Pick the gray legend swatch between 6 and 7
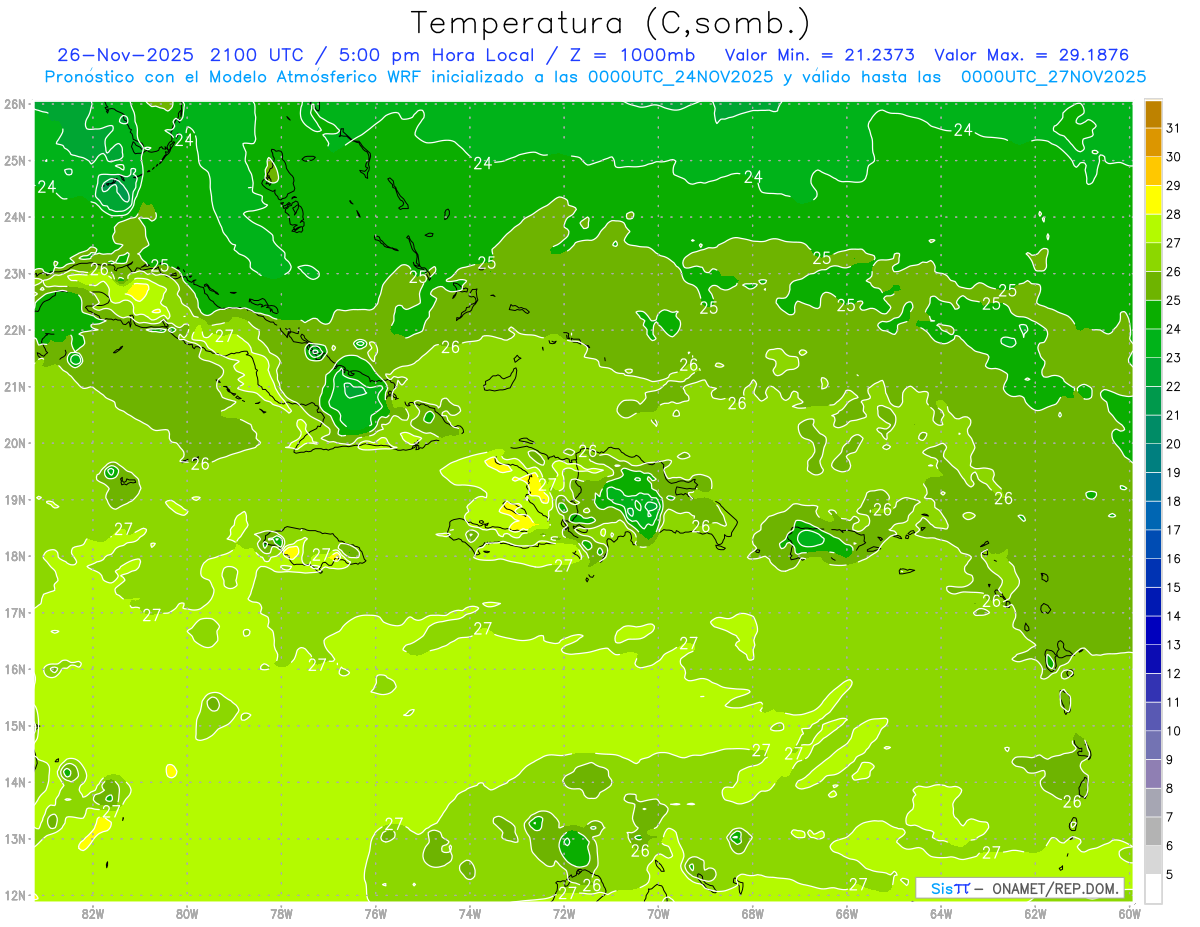 point(1153,831)
